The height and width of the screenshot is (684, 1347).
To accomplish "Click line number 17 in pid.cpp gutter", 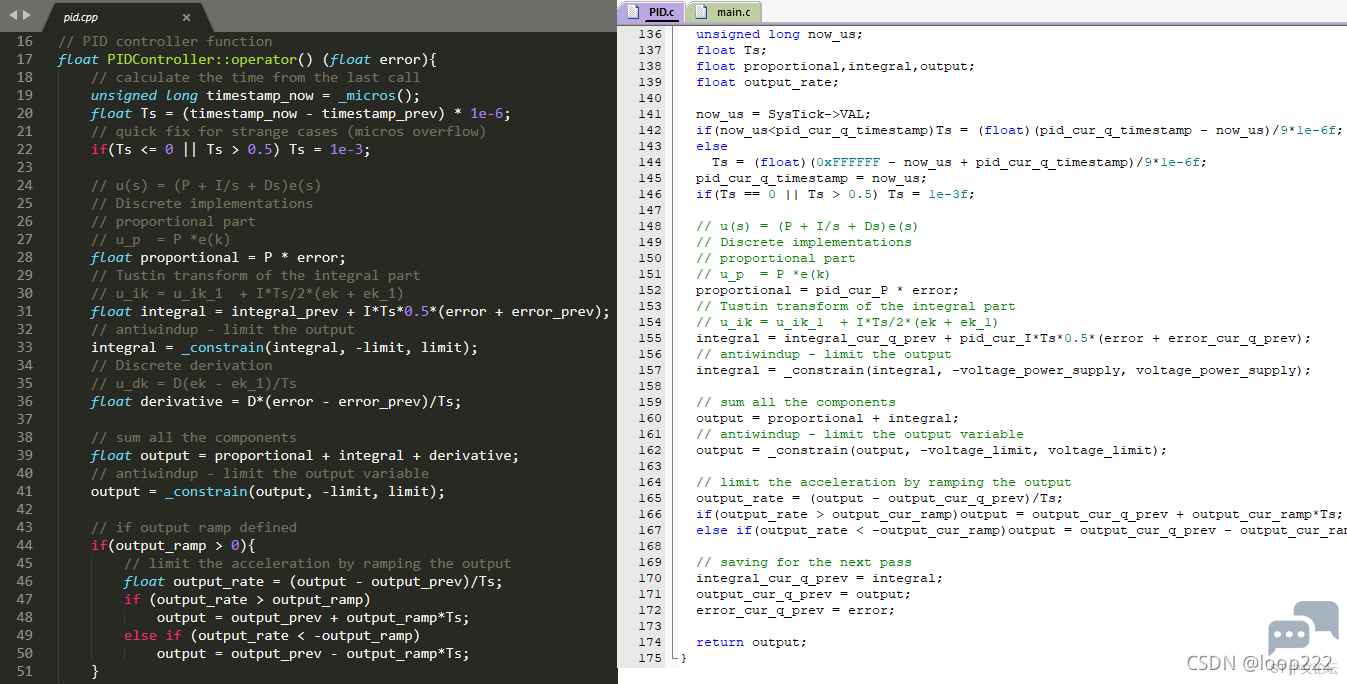I will pyautogui.click(x=24, y=59).
